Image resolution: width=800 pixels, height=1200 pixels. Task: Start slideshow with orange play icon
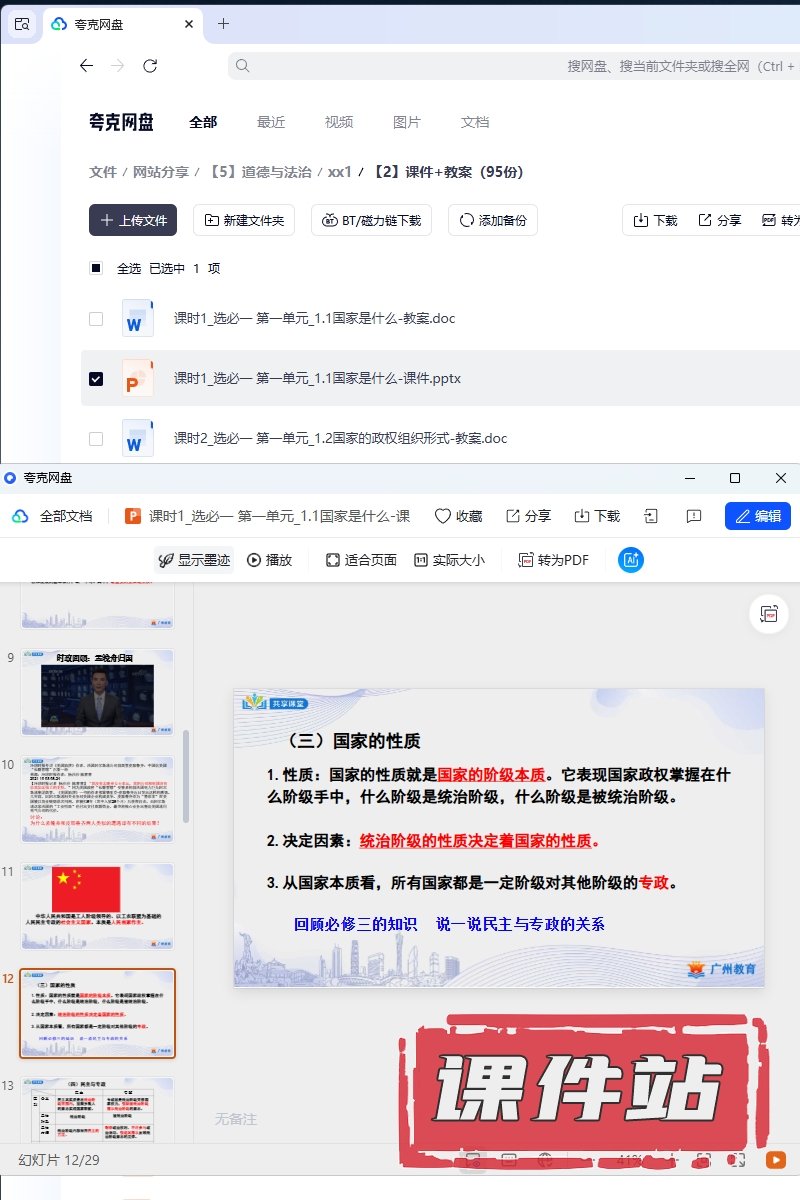point(775,1160)
